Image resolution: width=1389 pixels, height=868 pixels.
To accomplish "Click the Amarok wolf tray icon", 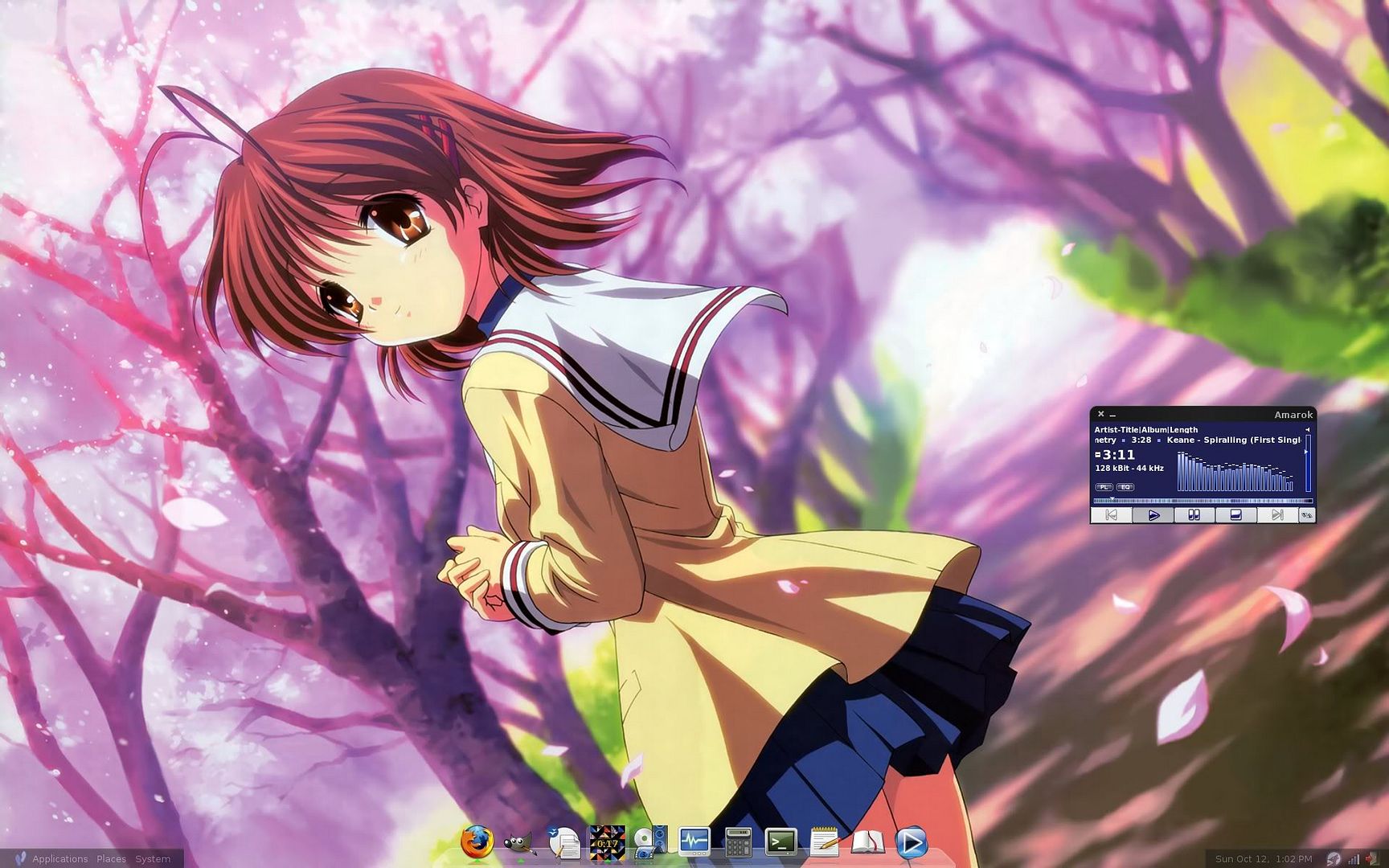I will click(x=1334, y=859).
